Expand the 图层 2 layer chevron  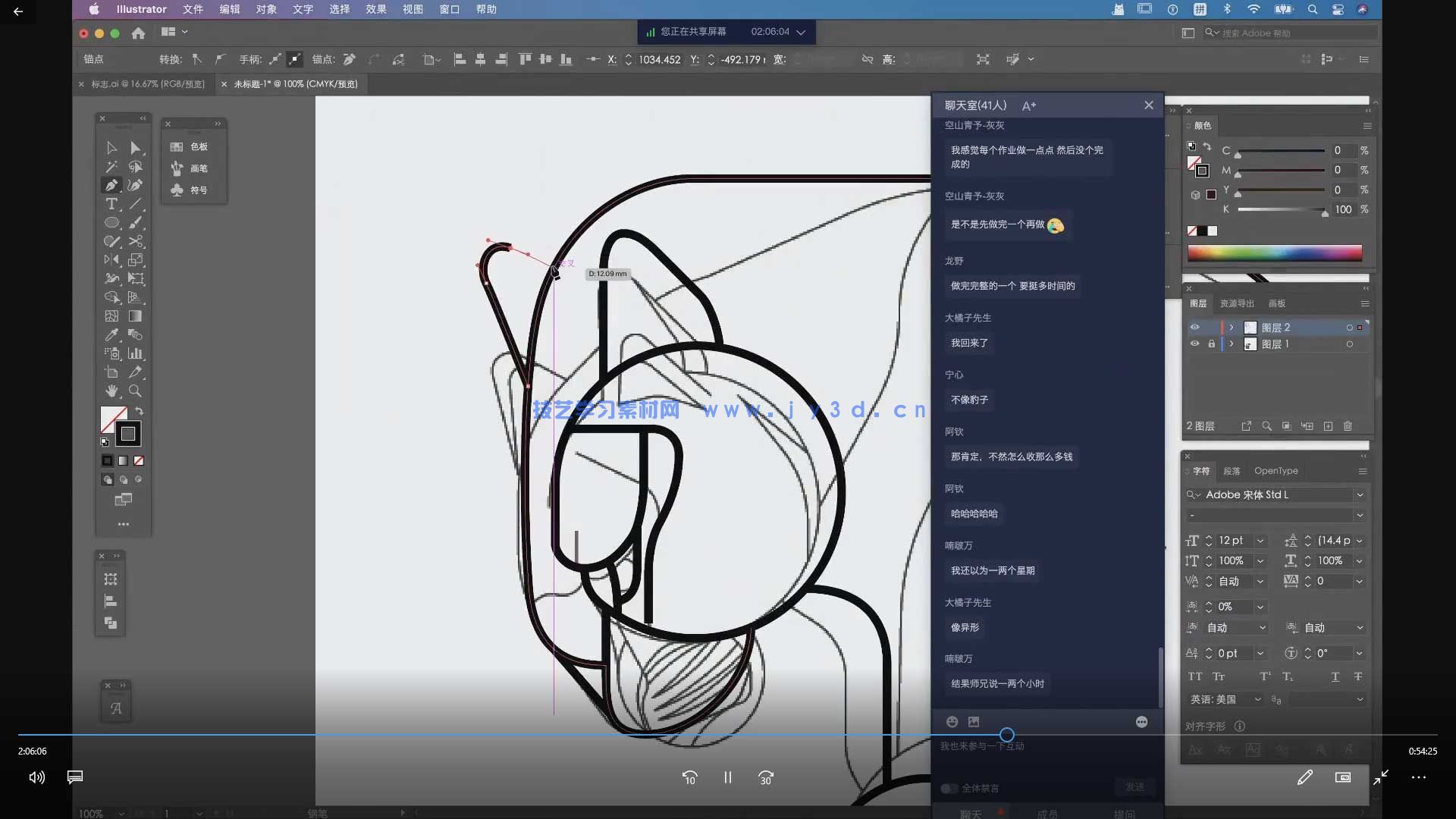tap(1232, 328)
